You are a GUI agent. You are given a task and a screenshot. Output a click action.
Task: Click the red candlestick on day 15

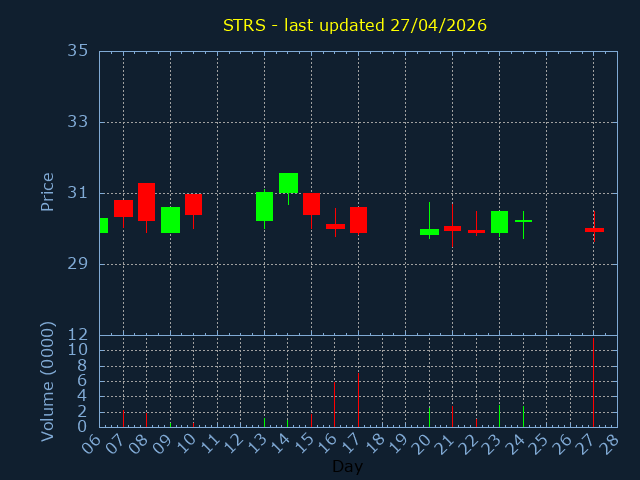[x=311, y=204]
